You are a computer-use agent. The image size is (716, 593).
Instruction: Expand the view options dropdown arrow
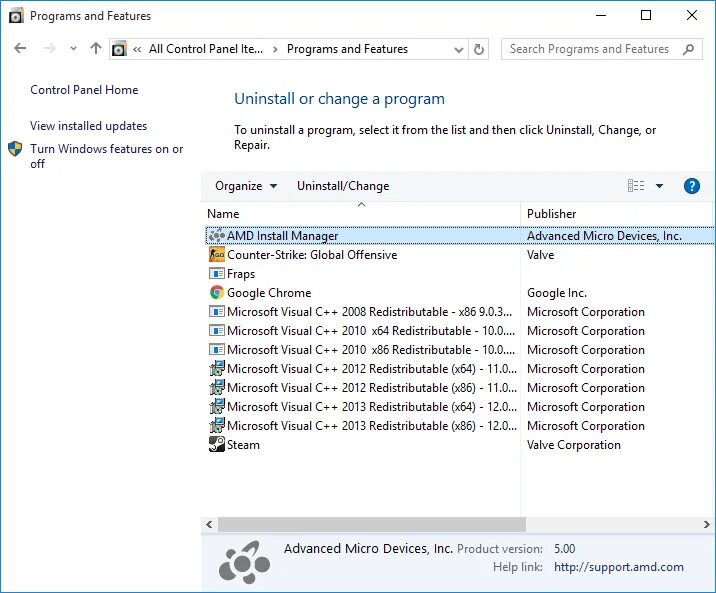click(x=659, y=186)
